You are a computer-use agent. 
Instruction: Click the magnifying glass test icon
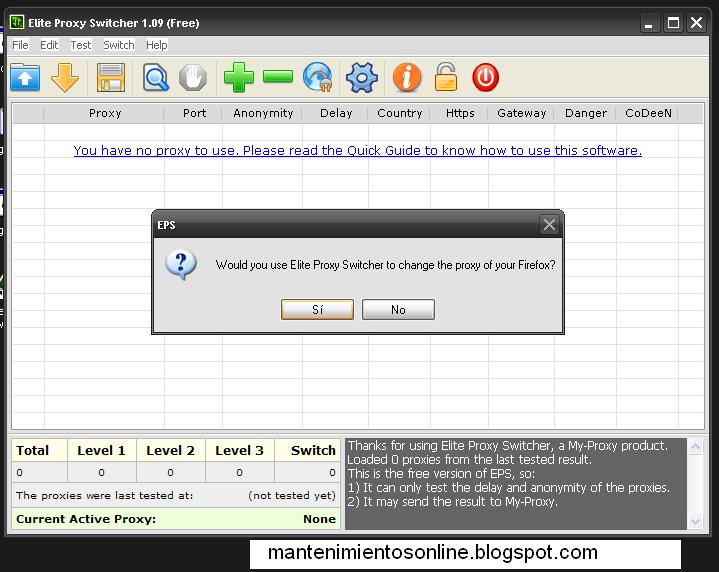(155, 78)
